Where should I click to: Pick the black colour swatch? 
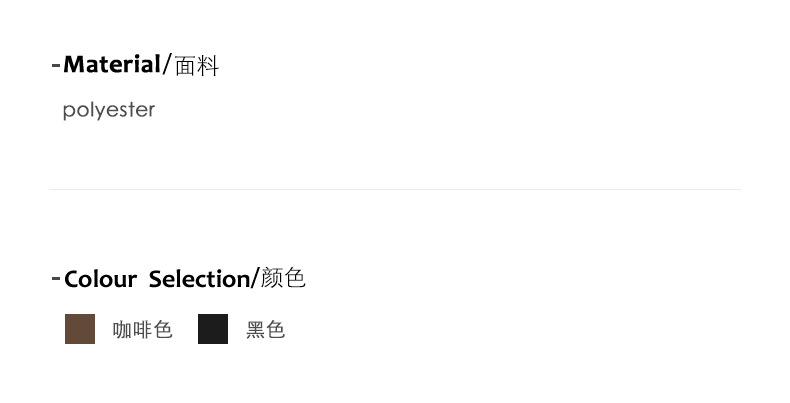tap(213, 329)
